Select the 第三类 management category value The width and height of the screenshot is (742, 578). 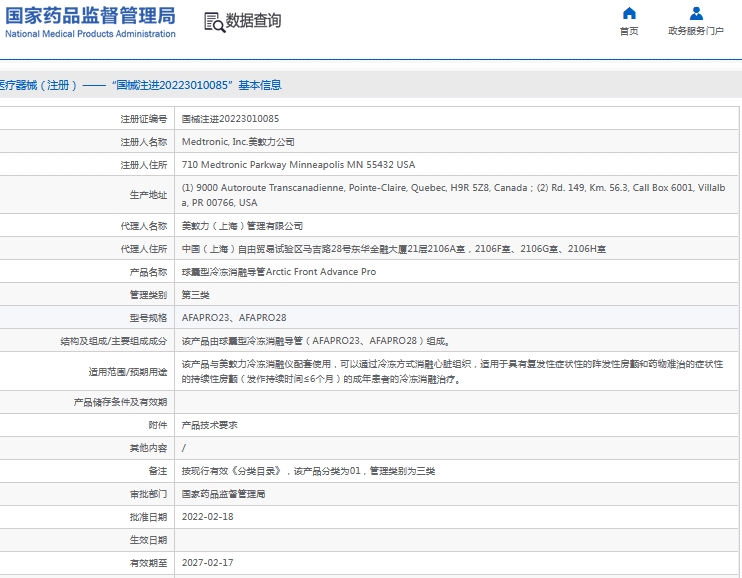(195, 295)
